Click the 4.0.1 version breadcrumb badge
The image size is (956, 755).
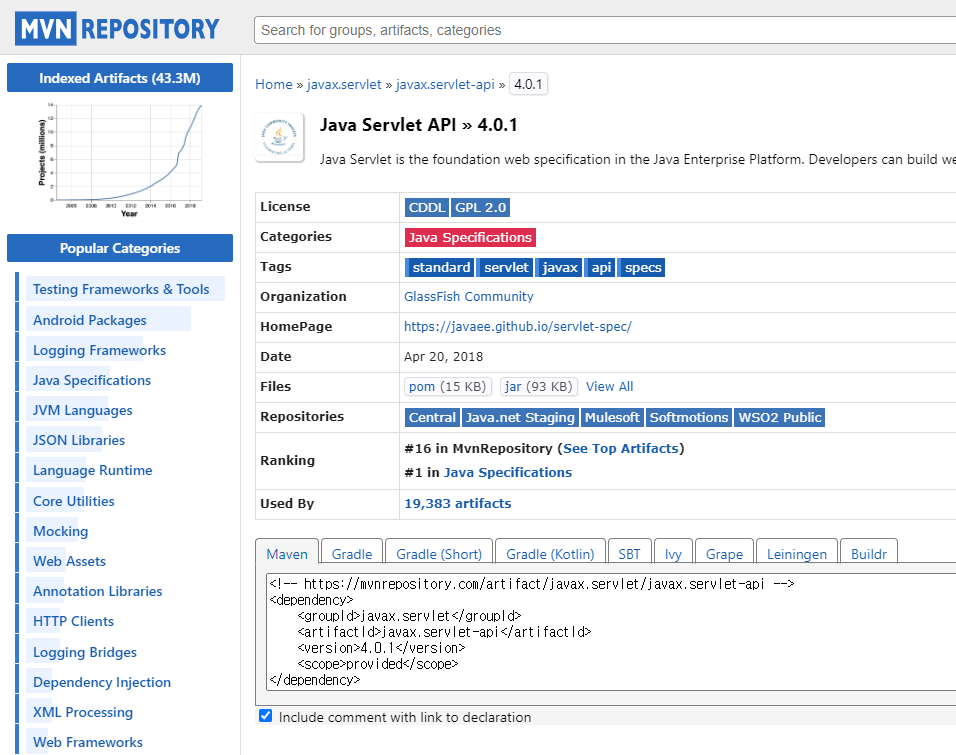(x=528, y=84)
